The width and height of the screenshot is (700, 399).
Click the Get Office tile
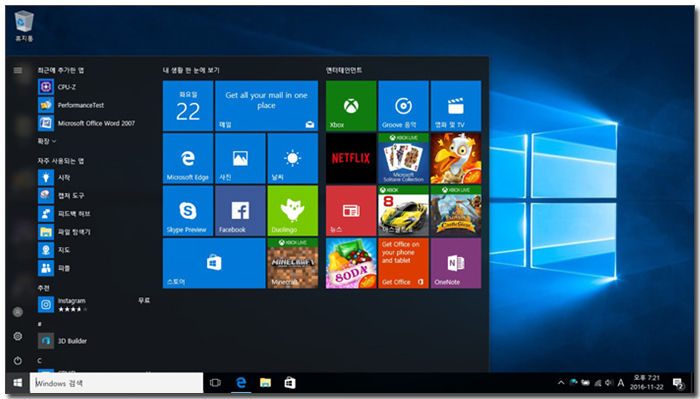click(x=404, y=263)
